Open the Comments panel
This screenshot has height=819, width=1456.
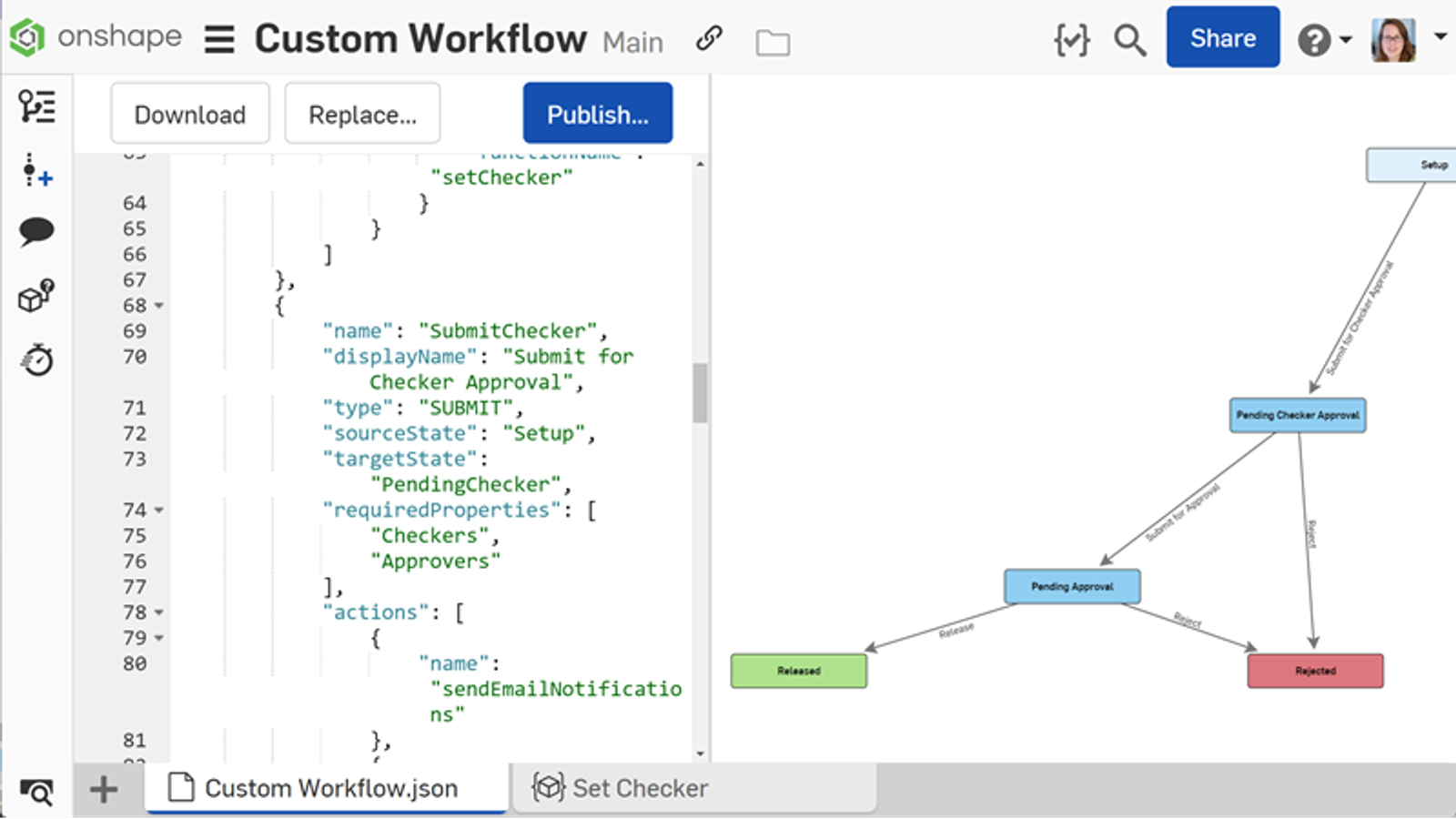click(x=36, y=230)
